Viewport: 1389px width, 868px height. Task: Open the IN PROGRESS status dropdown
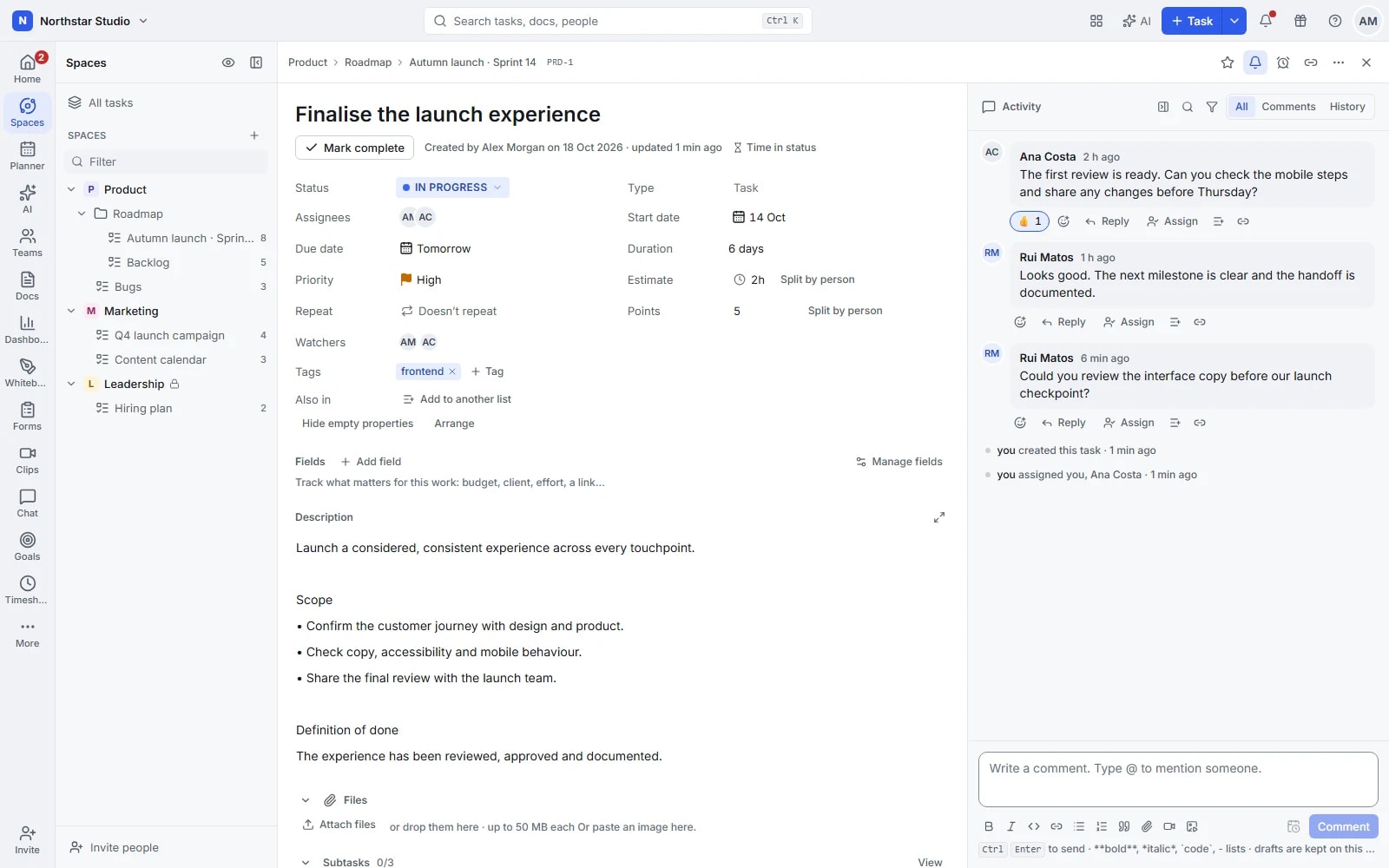pyautogui.click(x=452, y=187)
